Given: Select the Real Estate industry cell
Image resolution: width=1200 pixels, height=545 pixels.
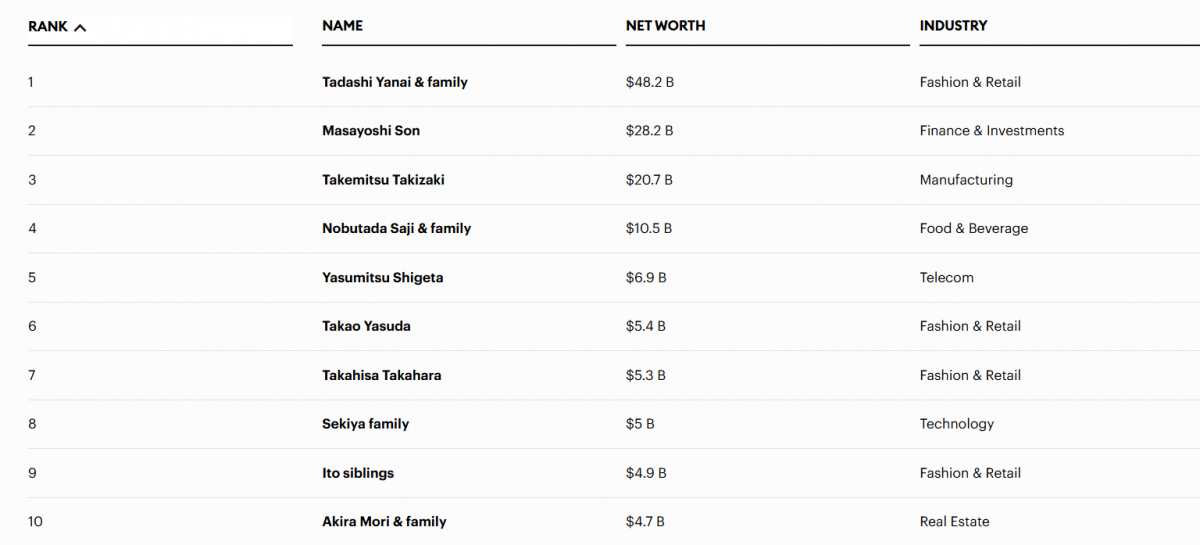Looking at the screenshot, I should coord(954,522).
